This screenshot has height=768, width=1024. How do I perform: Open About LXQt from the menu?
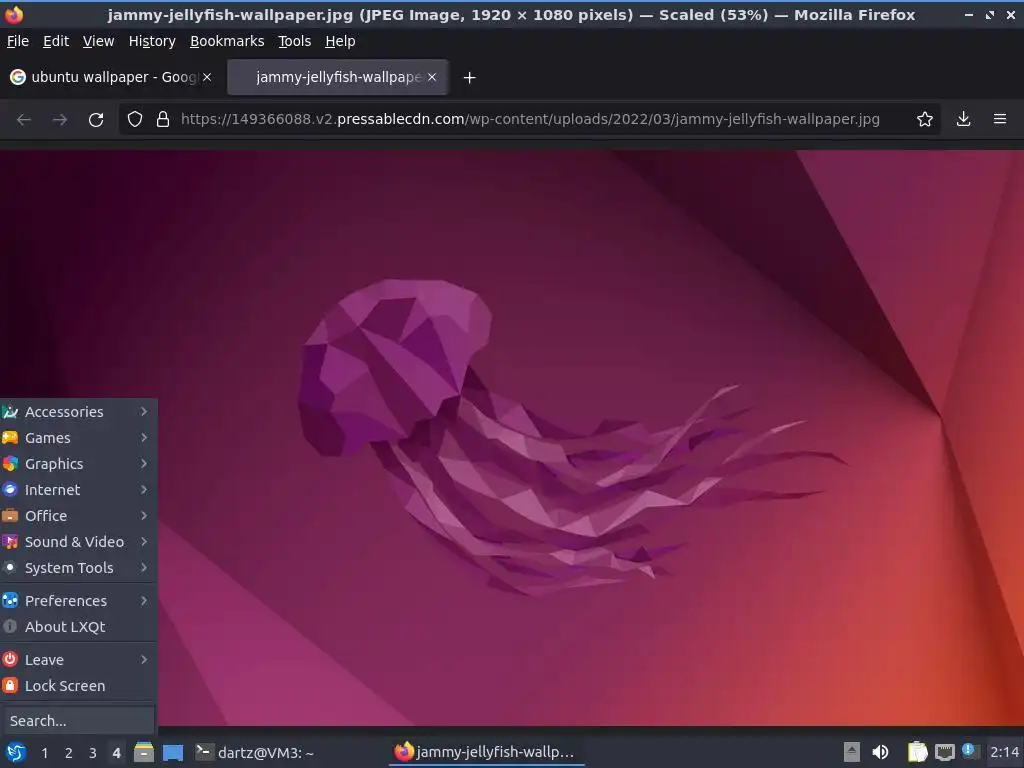tap(78, 627)
